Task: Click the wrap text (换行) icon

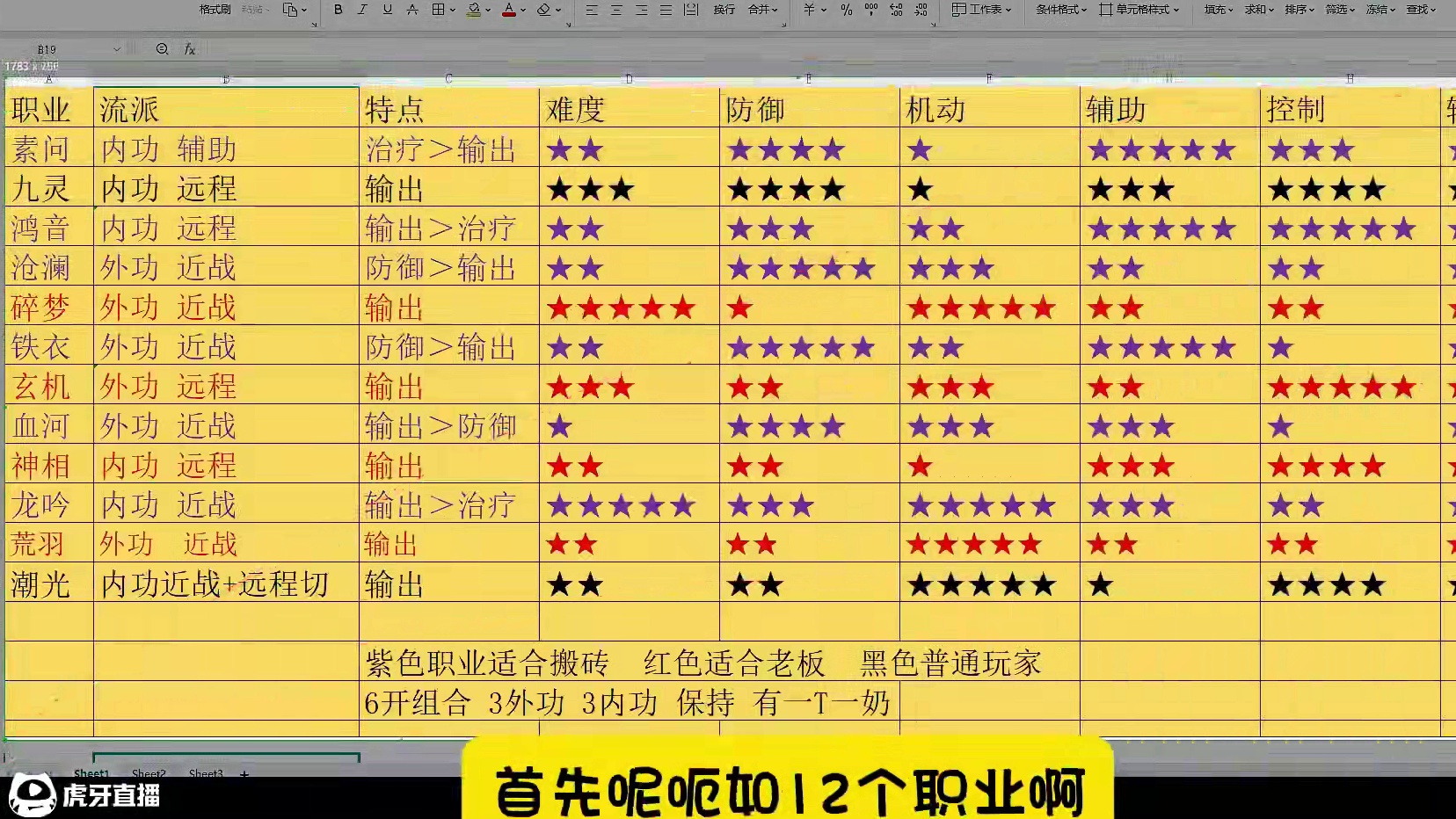Action: point(724,10)
